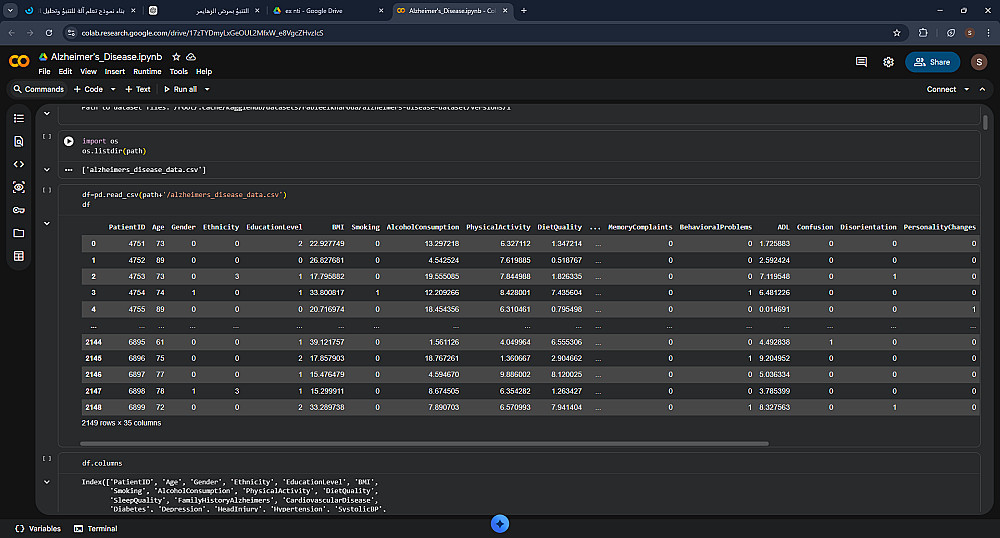
Task: Rename the notebook title Alzheimer's_Disease.ipynb
Action: coord(107,57)
